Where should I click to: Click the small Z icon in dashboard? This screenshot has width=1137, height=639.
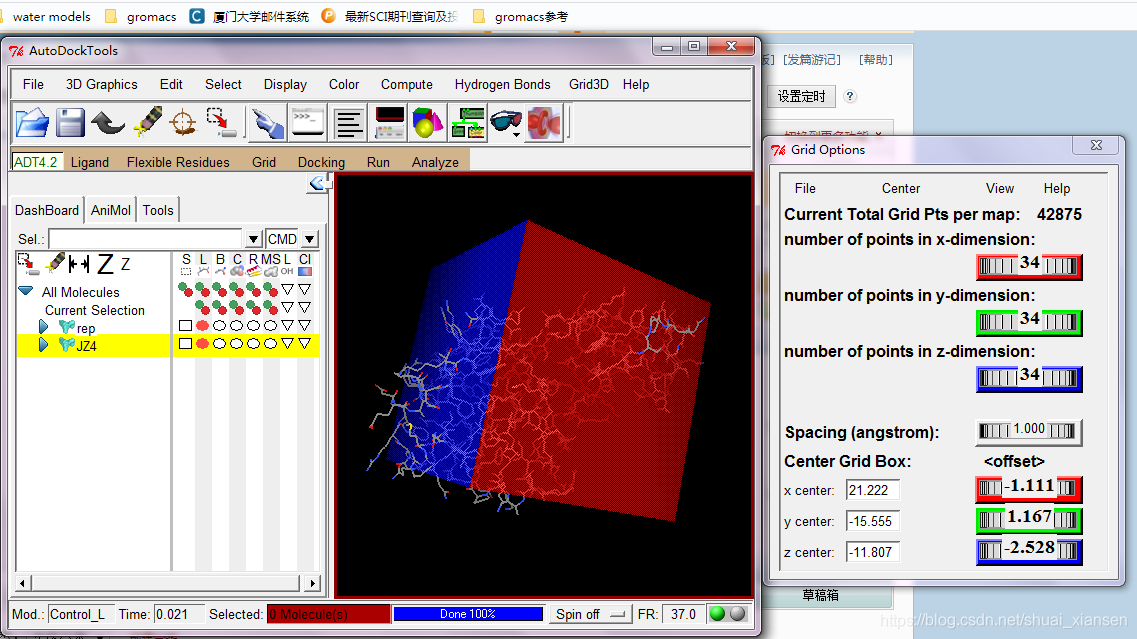click(x=125, y=265)
